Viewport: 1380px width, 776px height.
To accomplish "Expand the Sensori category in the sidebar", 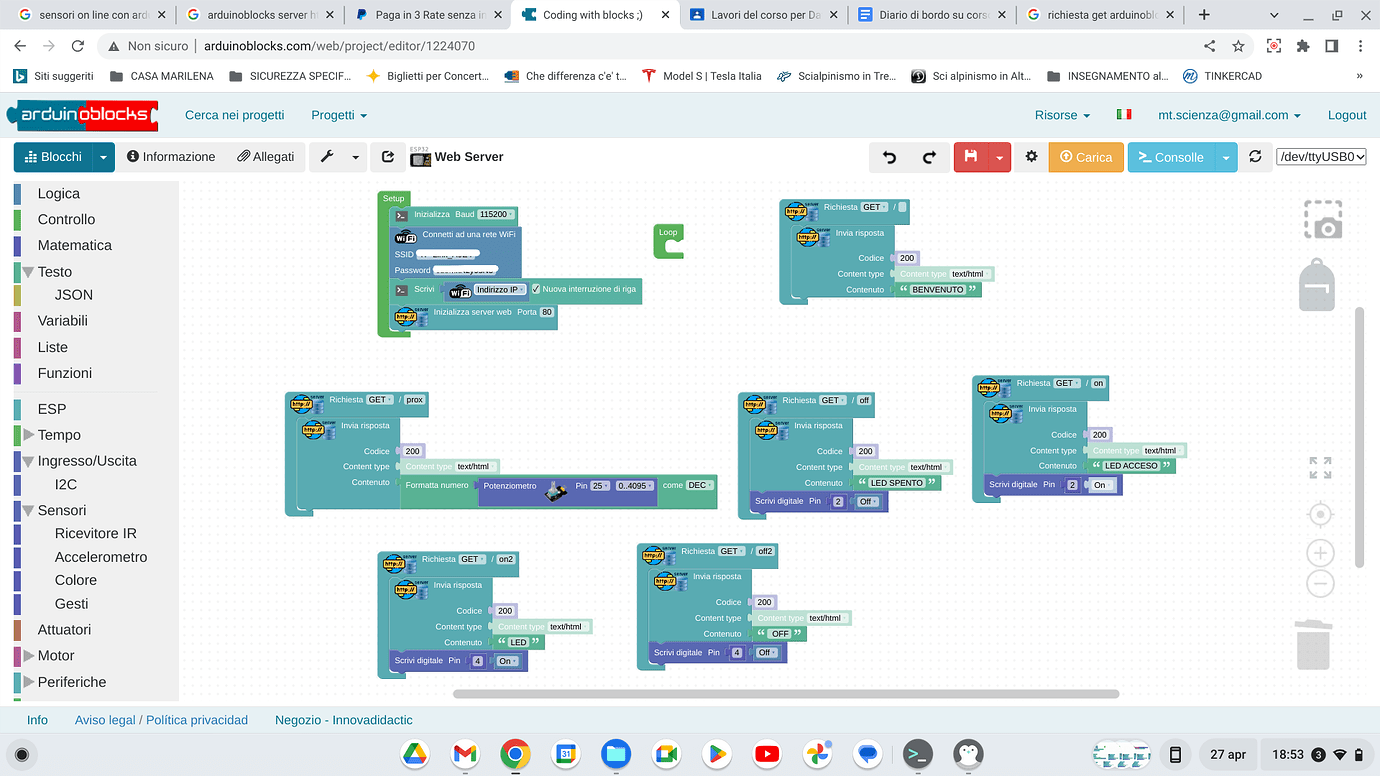I will 63,510.
